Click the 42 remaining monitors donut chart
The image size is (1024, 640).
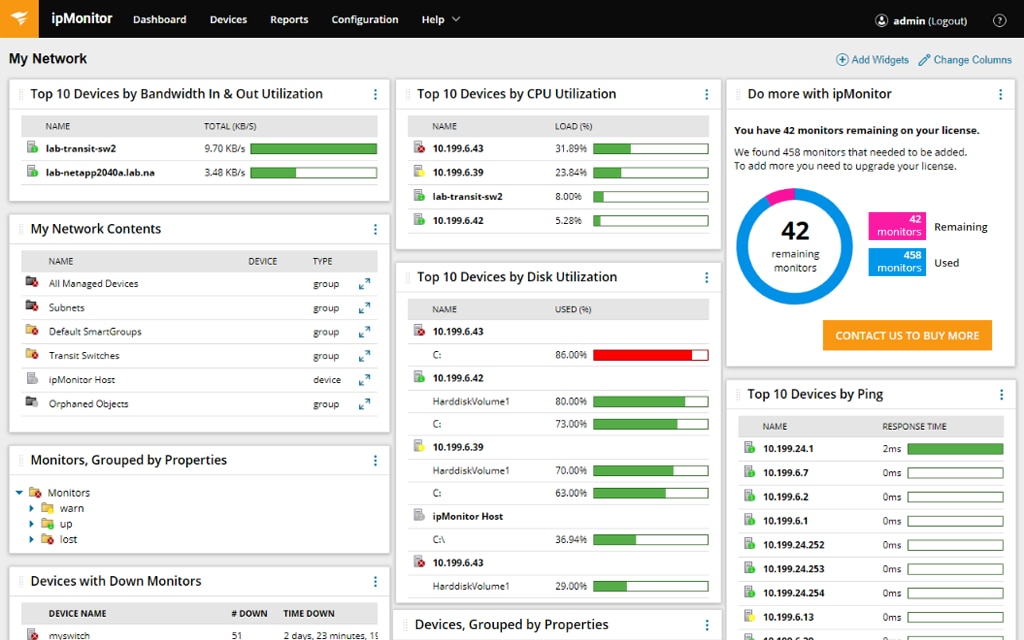click(x=794, y=245)
